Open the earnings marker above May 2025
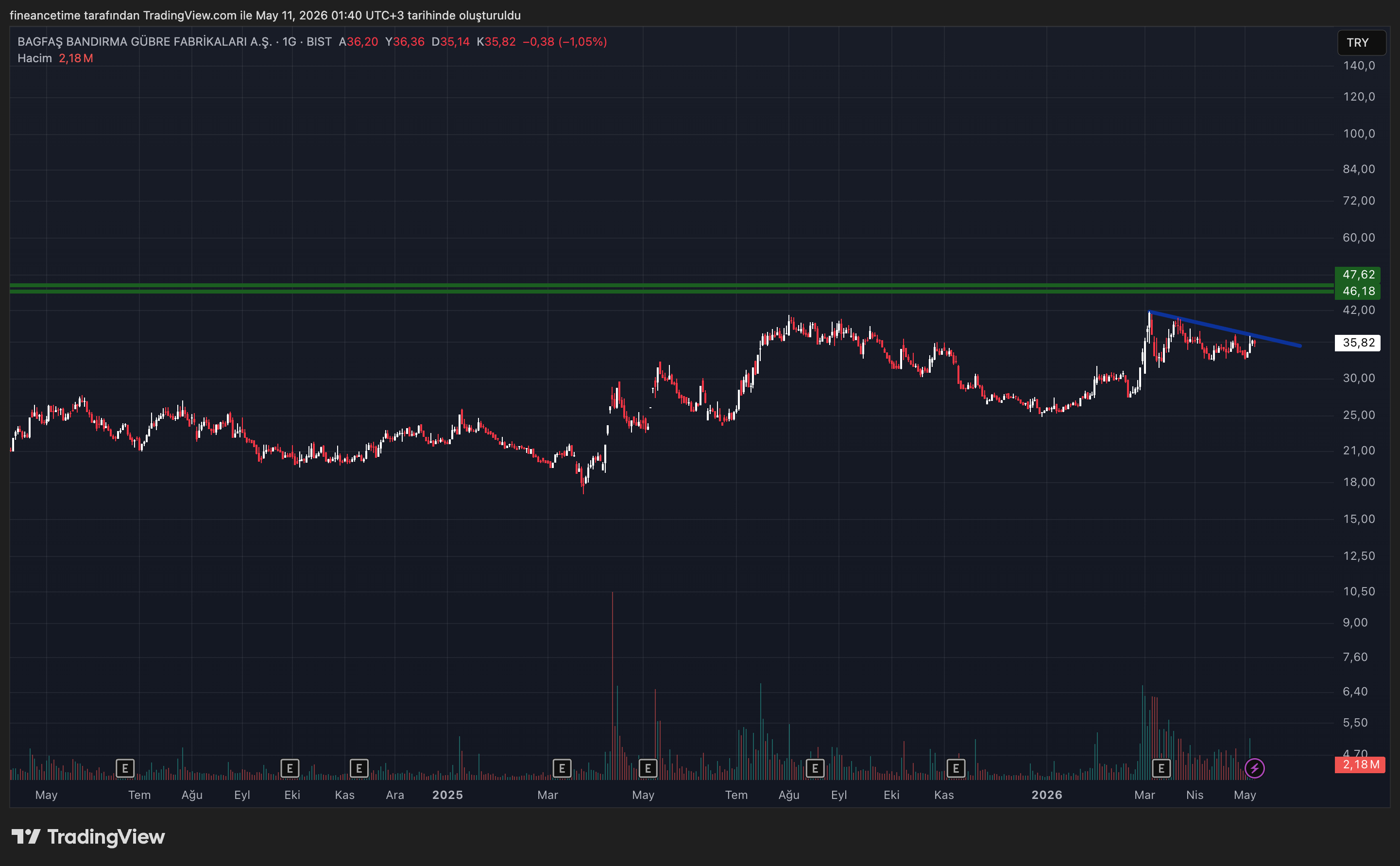The image size is (1400, 866). 648,768
